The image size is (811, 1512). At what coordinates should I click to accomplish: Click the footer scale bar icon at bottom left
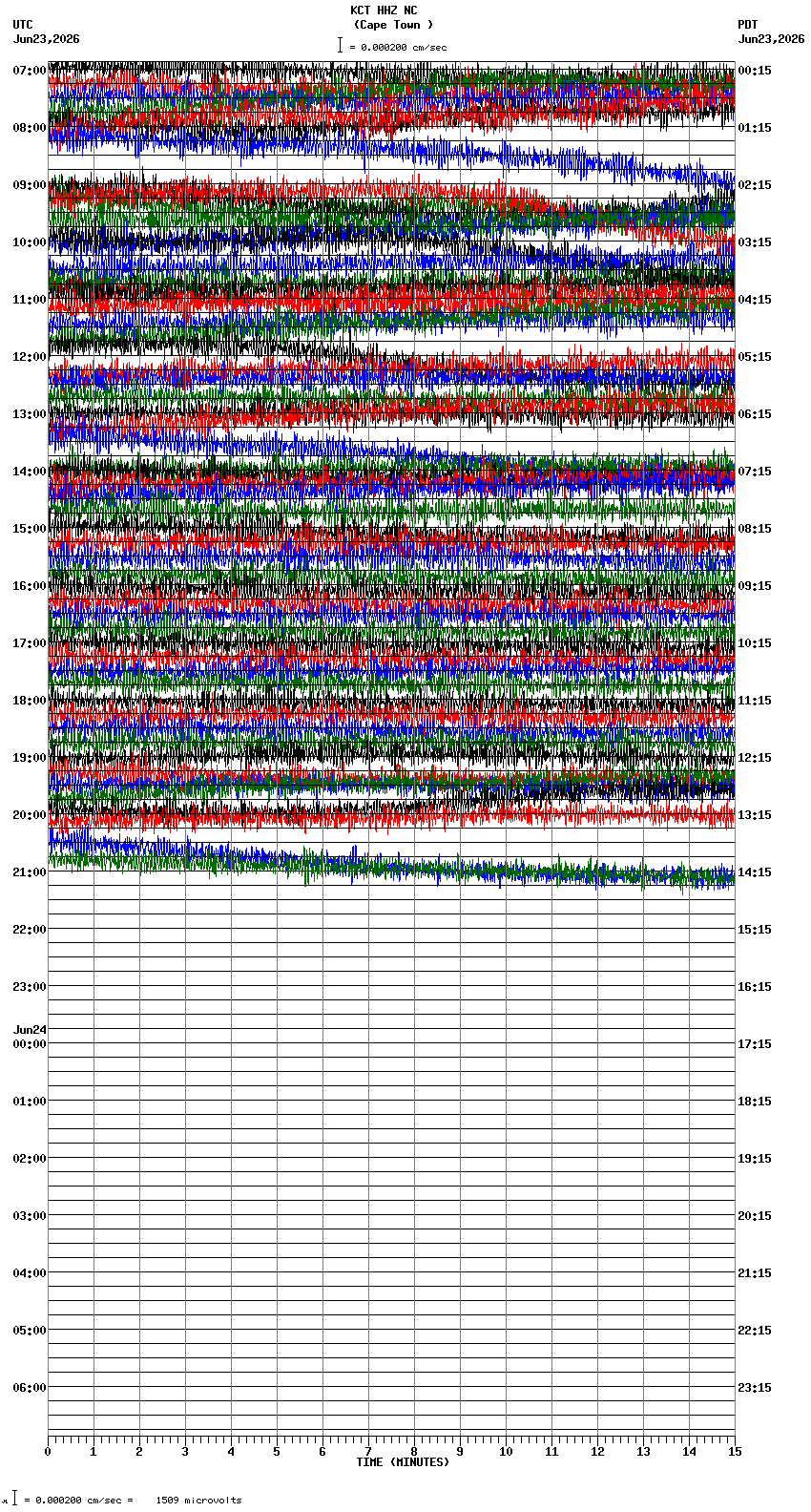[14, 1499]
